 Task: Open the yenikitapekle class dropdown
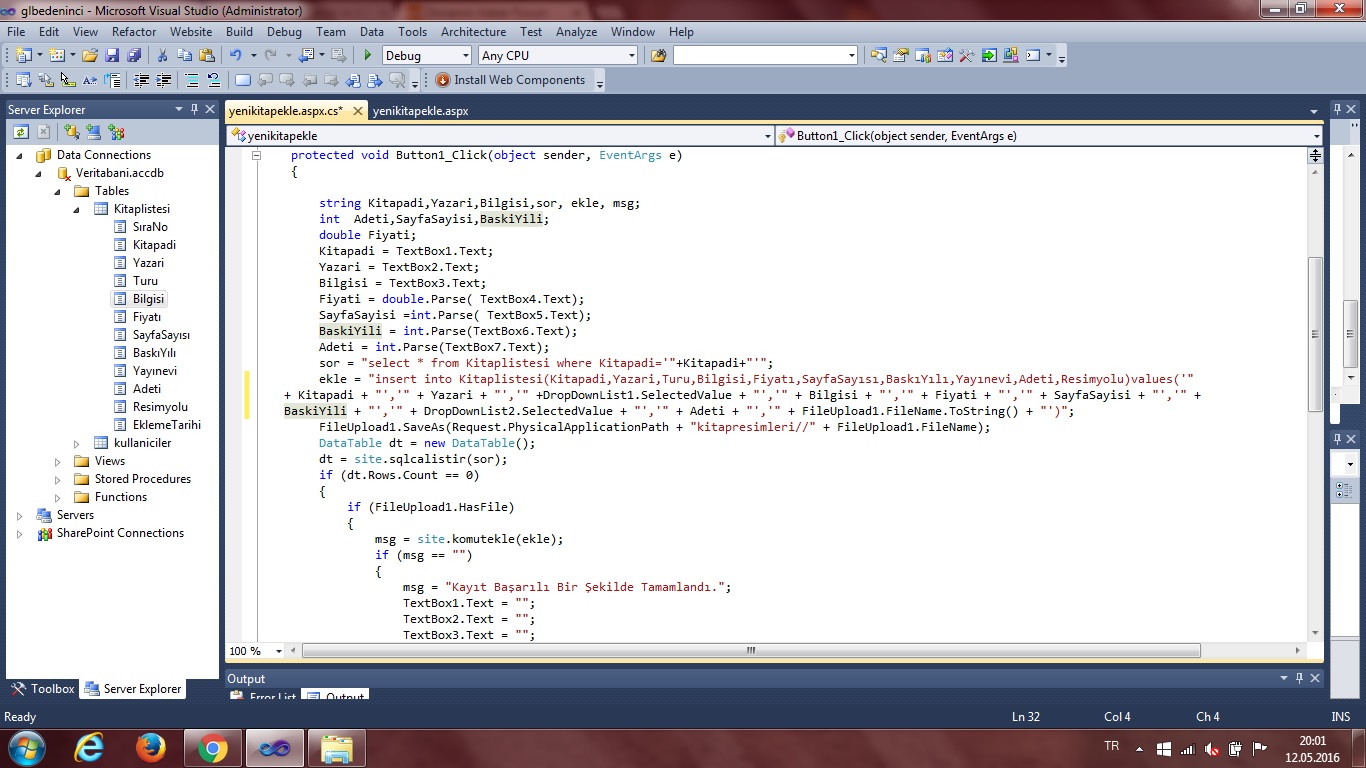(767, 135)
